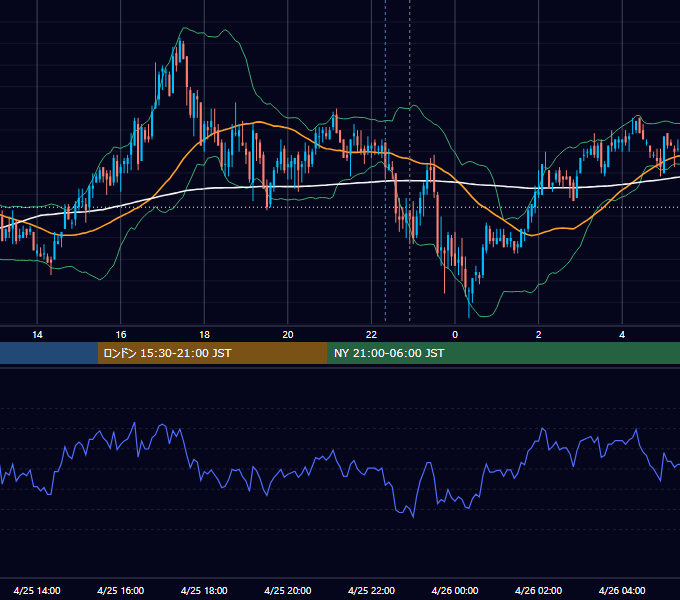Click the 4/25 18:00 time label

[x=204, y=590]
